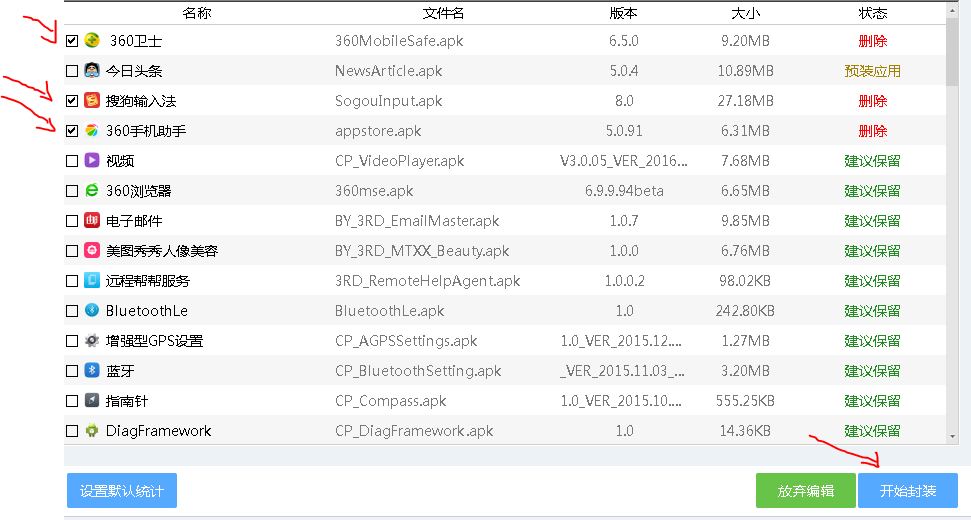Uncheck the 360手机助手 checkbox
The height and width of the screenshot is (520, 971).
(72, 131)
